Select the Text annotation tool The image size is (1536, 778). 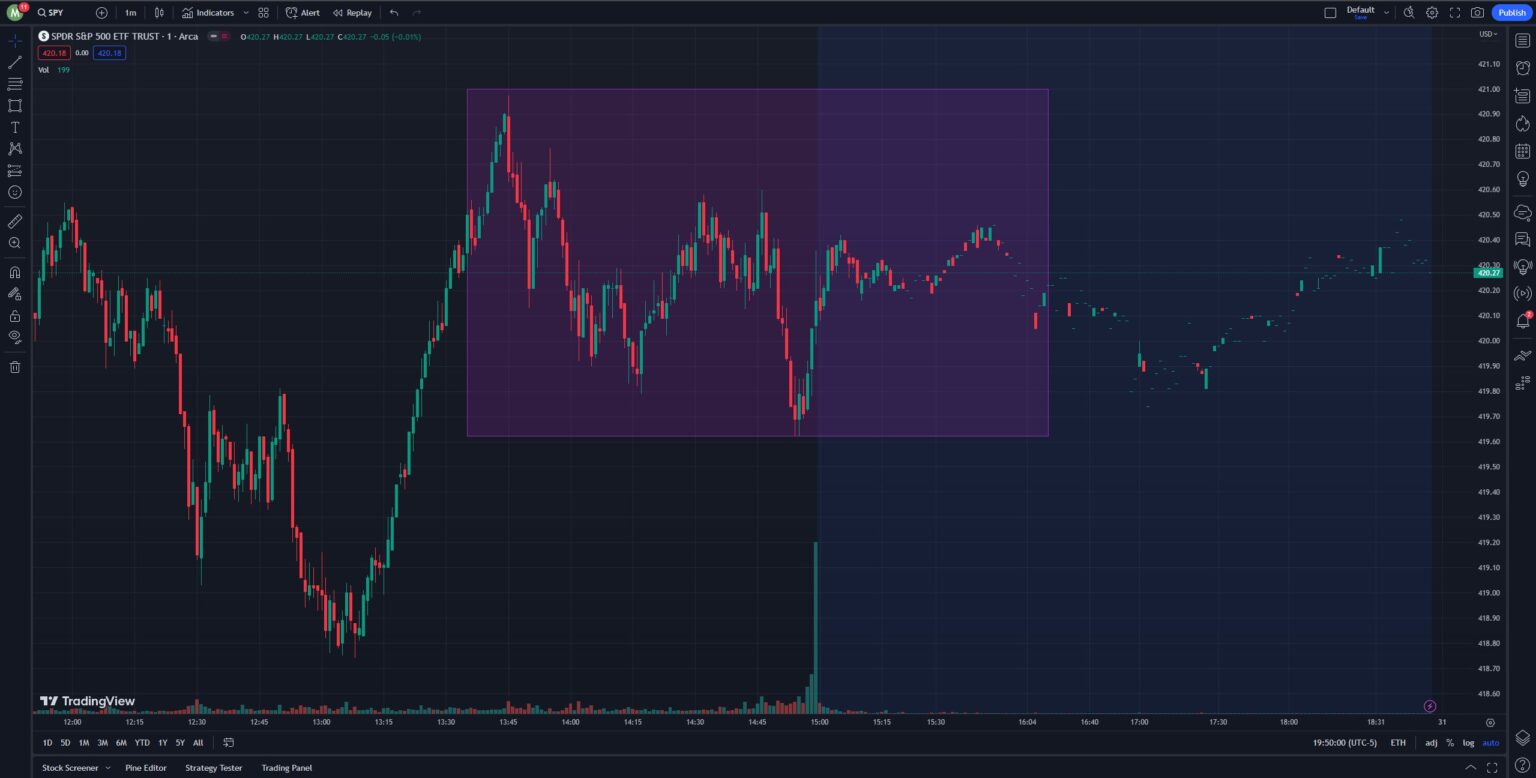click(x=14, y=127)
